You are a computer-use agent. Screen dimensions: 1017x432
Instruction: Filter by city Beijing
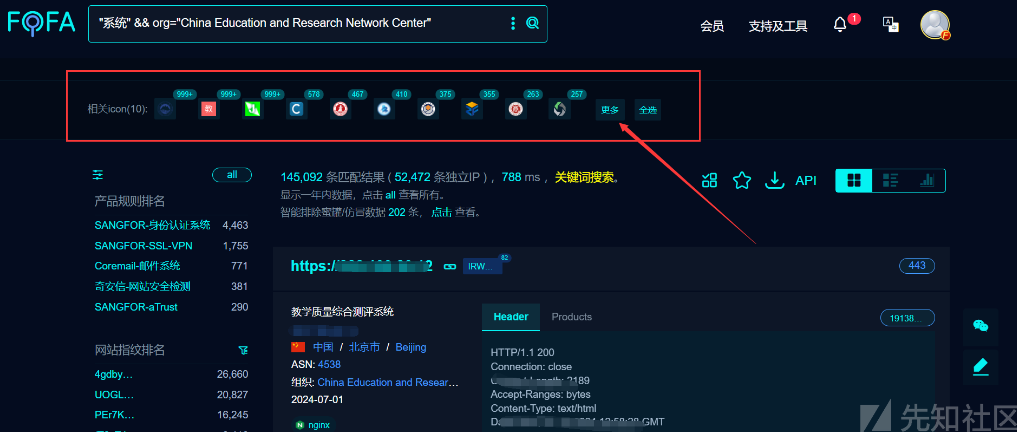(411, 347)
